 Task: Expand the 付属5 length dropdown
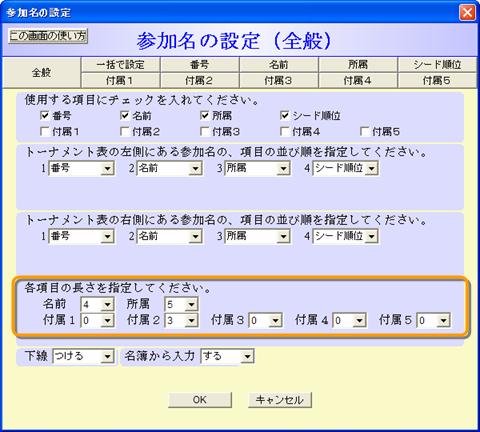click(x=434, y=320)
